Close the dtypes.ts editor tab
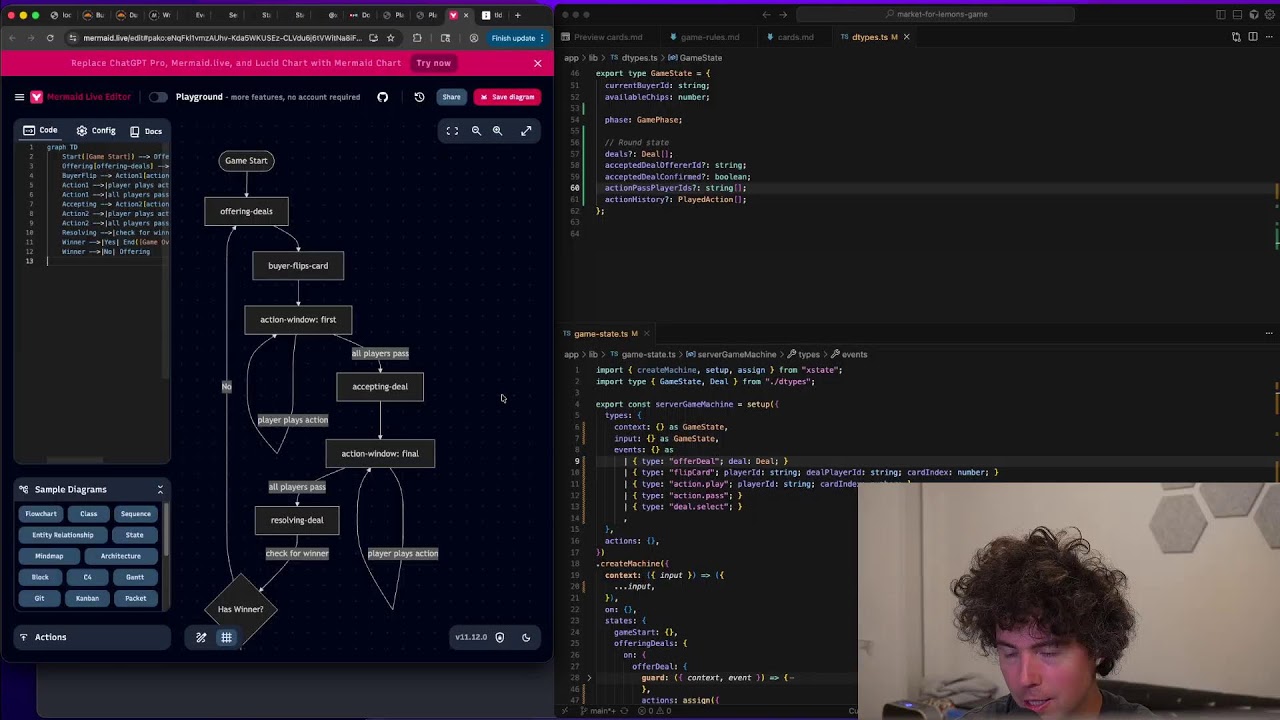This screenshot has height=720, width=1280. [x=906, y=37]
